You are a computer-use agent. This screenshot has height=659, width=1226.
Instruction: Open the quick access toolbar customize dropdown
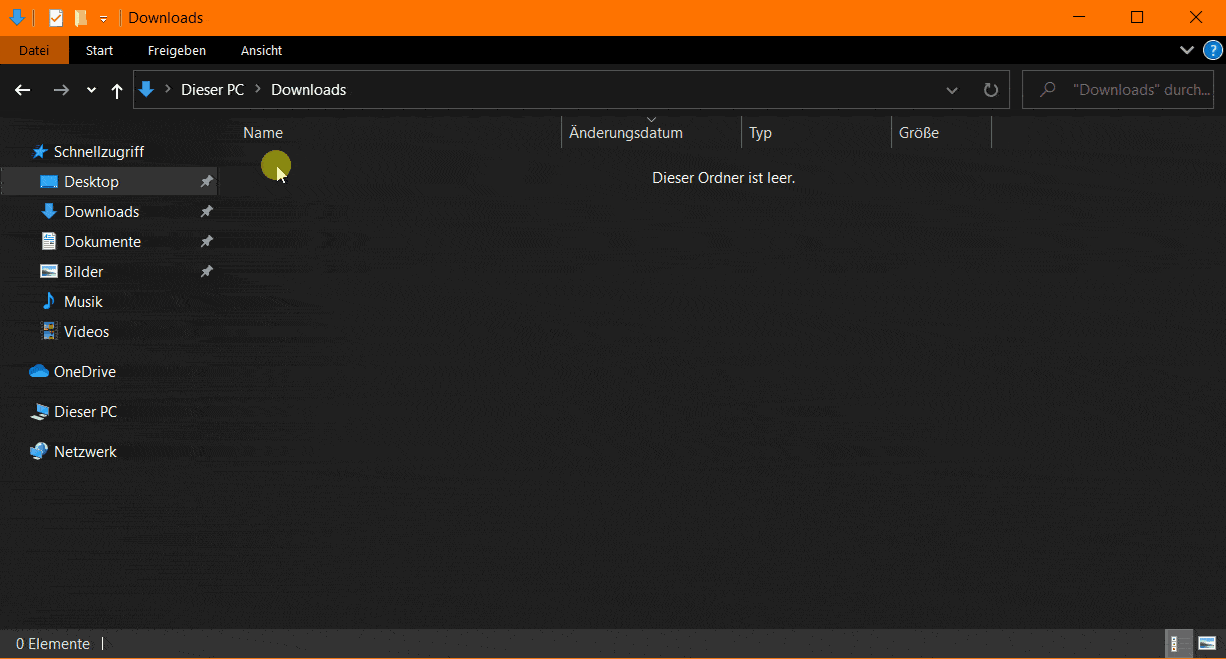click(103, 18)
